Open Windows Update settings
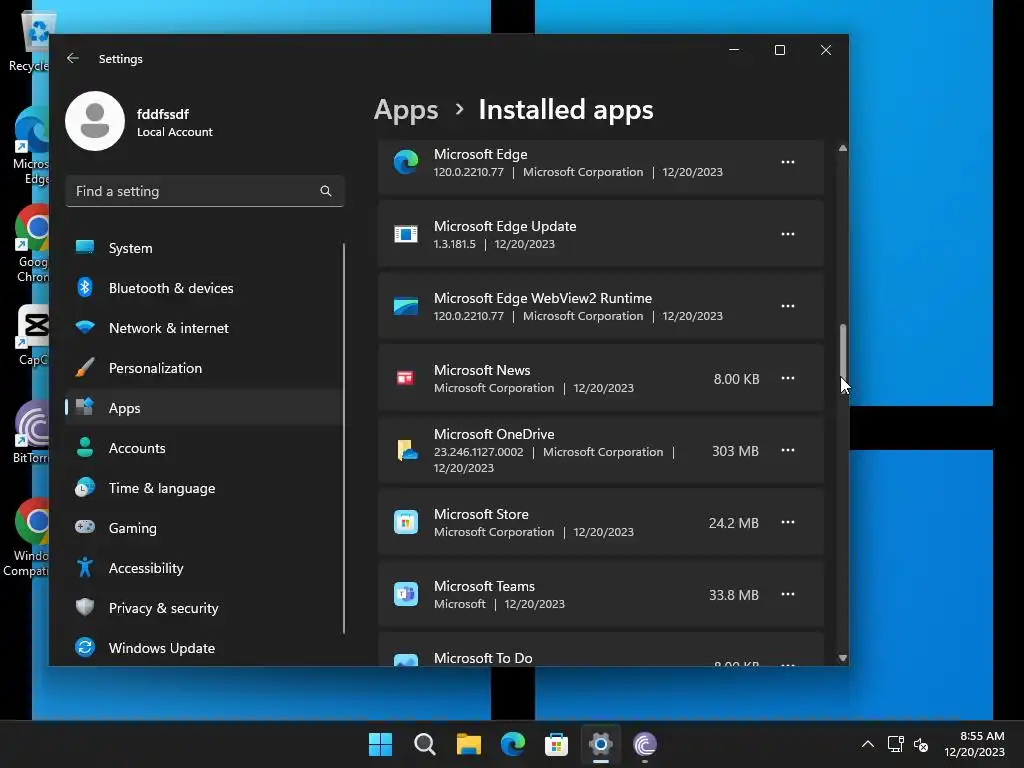Image resolution: width=1024 pixels, height=768 pixels. coord(204,648)
